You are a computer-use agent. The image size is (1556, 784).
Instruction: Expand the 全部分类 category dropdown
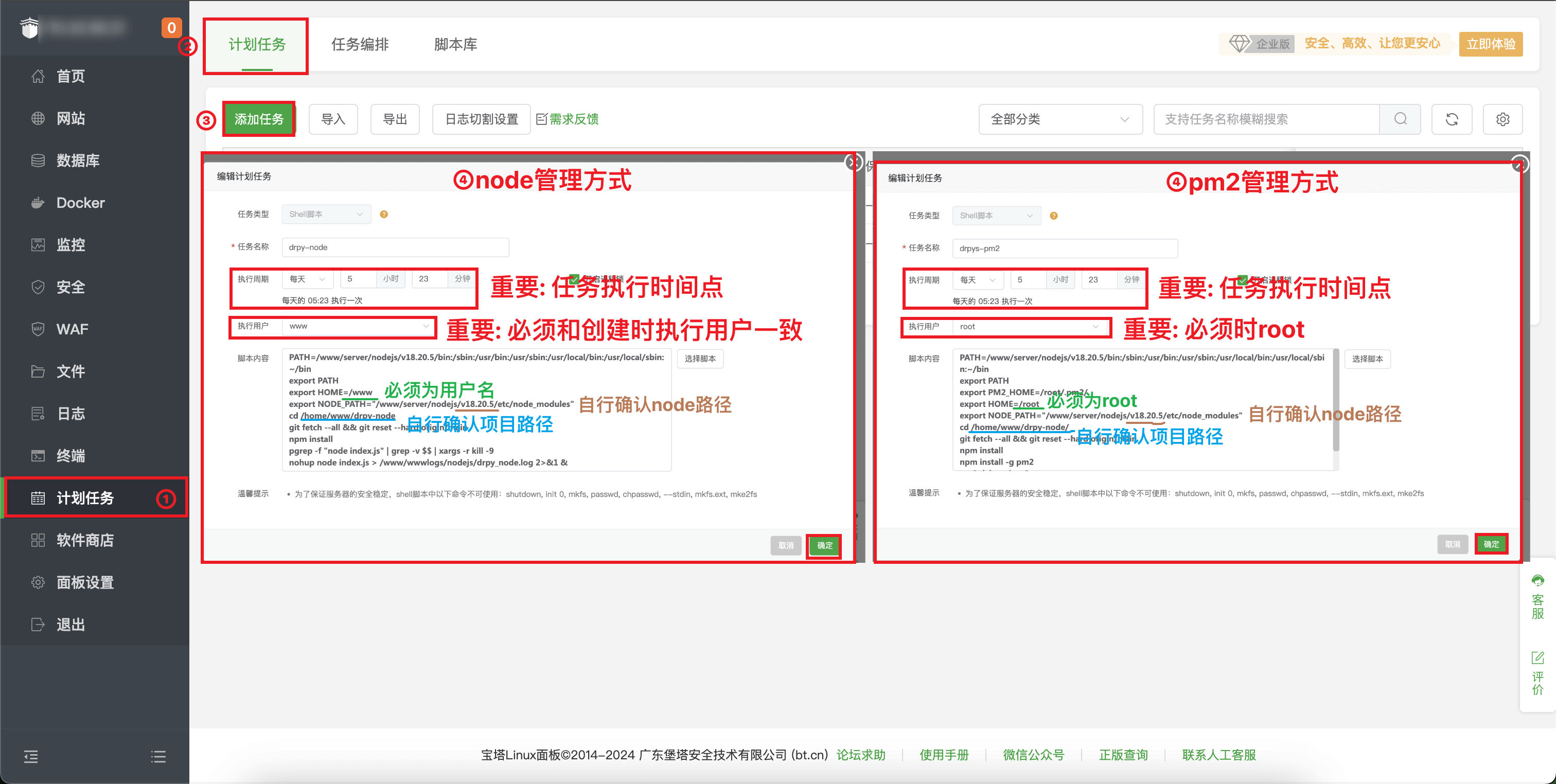coord(1060,119)
